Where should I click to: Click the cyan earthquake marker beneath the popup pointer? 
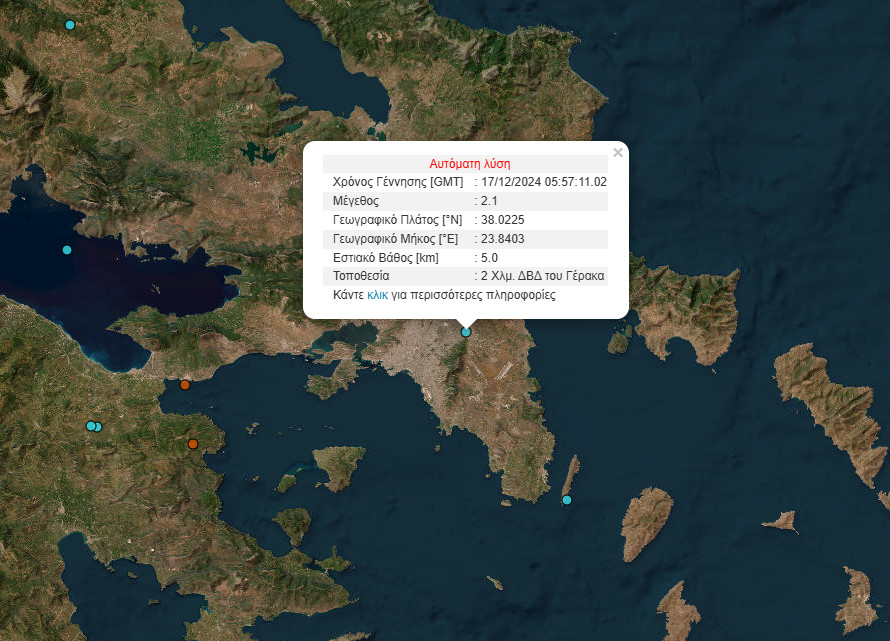point(465,332)
